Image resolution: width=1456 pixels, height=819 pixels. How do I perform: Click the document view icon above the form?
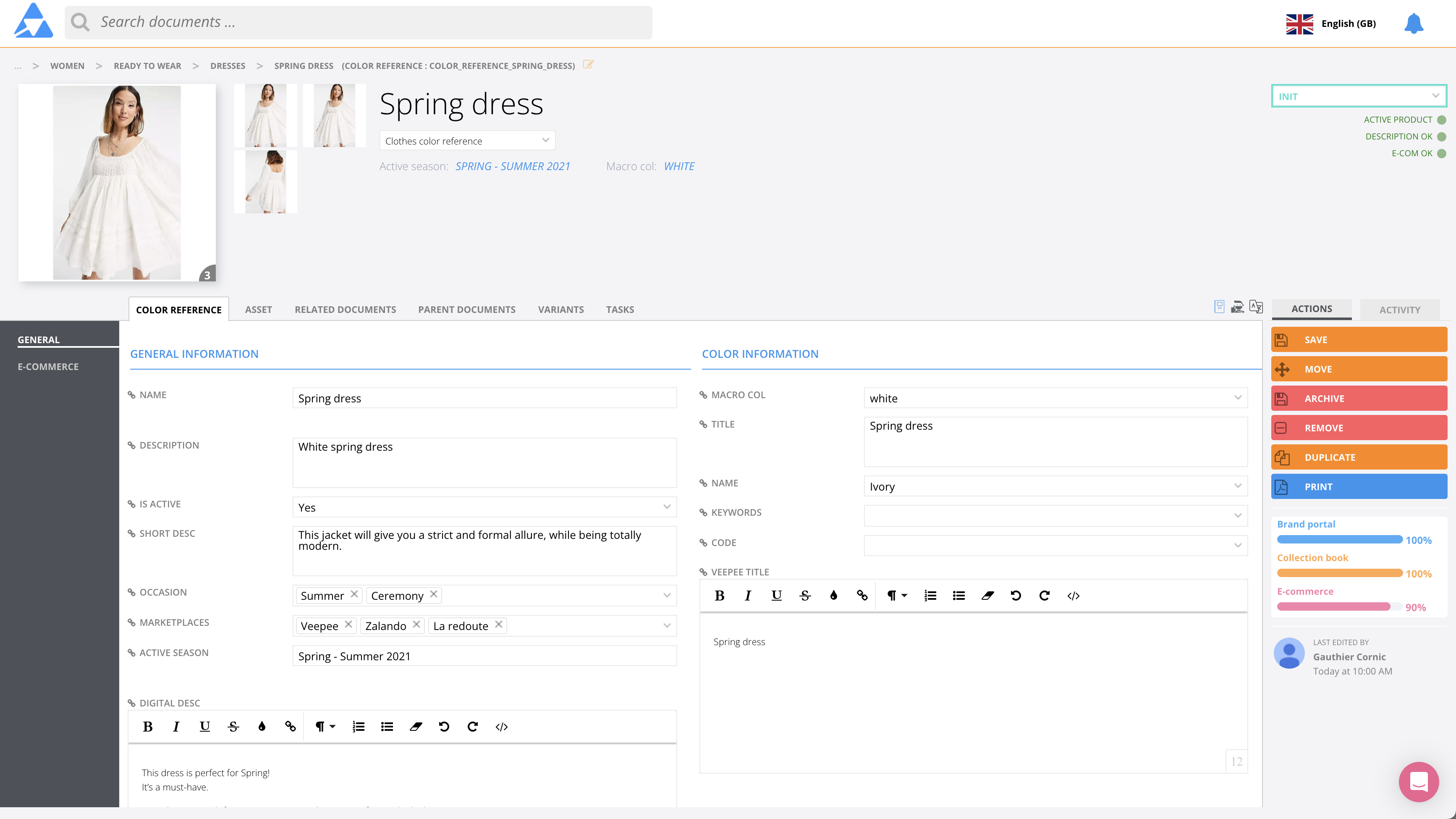pos(1219,307)
